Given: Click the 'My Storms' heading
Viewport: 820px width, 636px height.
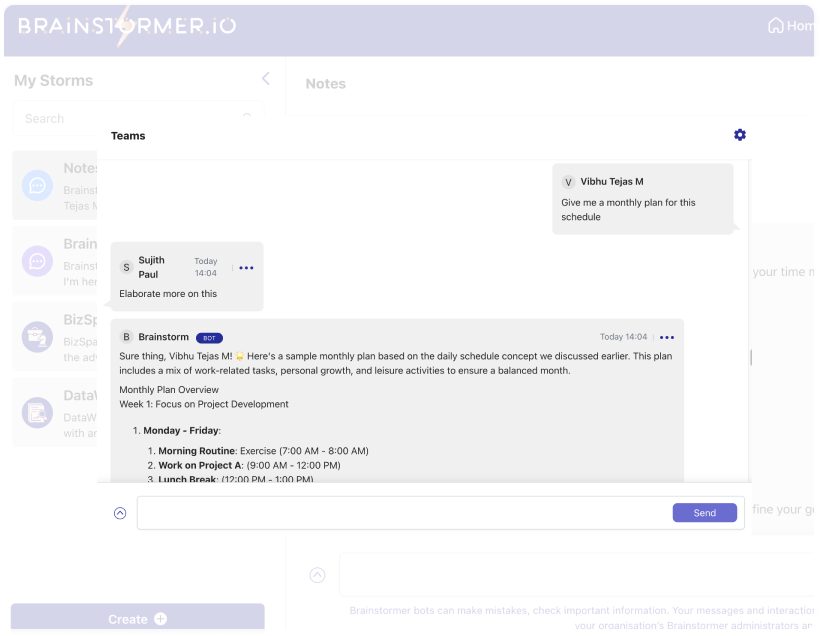Looking at the screenshot, I should point(53,81).
